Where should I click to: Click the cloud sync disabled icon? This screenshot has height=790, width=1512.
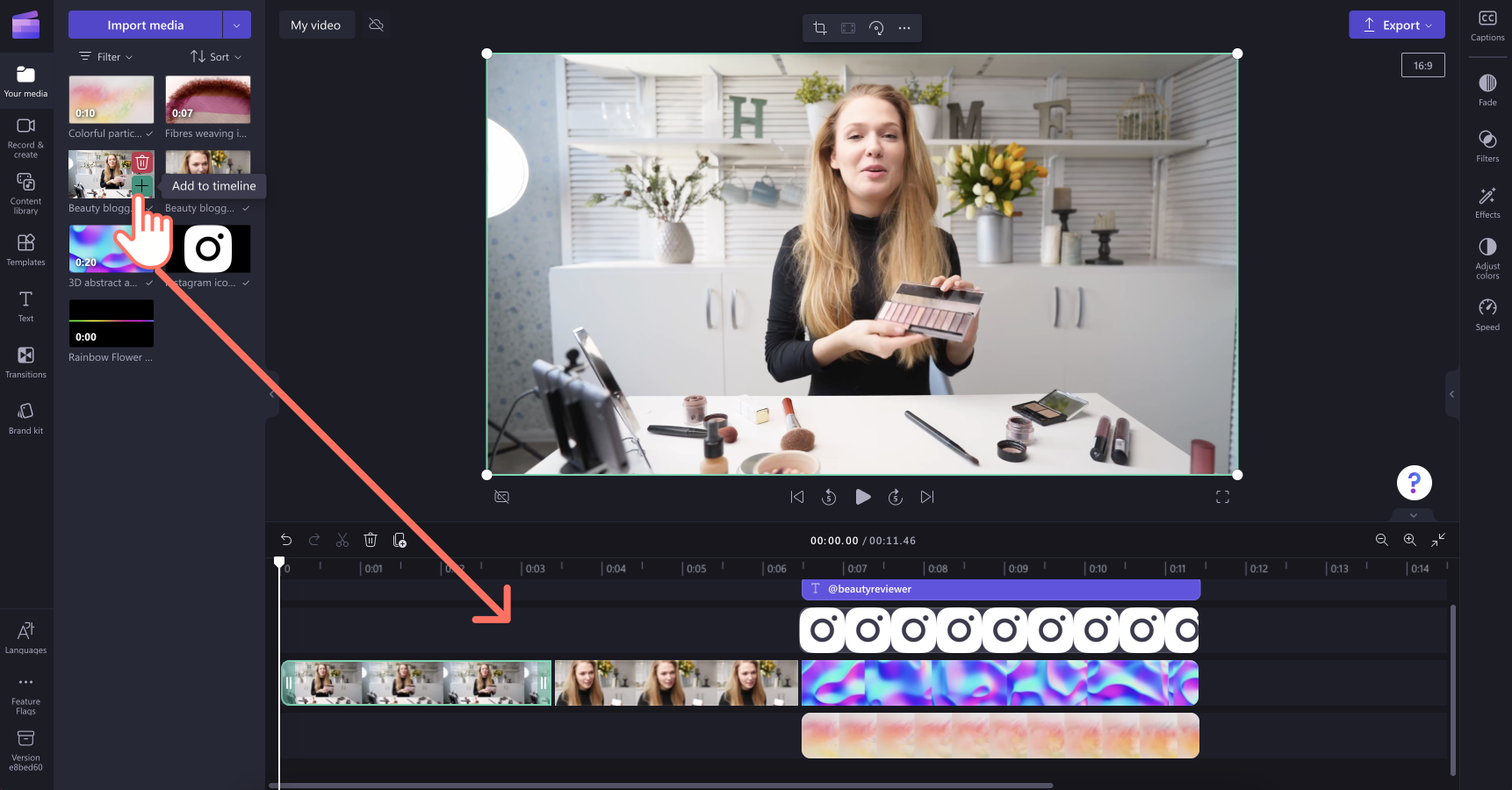point(377,25)
